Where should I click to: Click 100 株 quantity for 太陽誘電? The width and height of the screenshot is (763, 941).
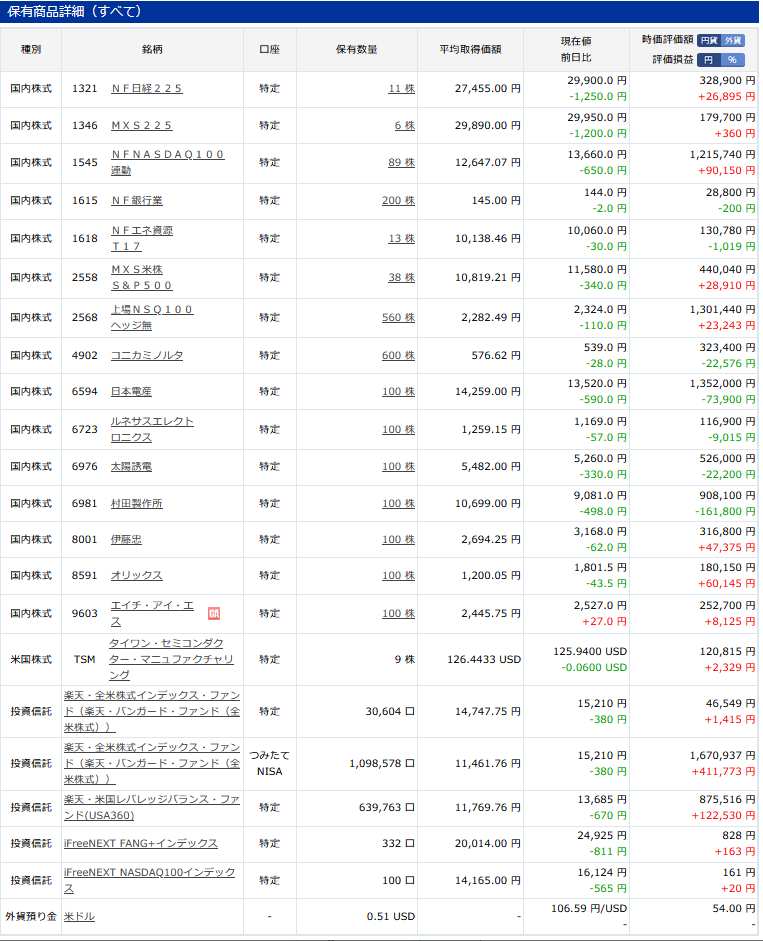(x=399, y=466)
